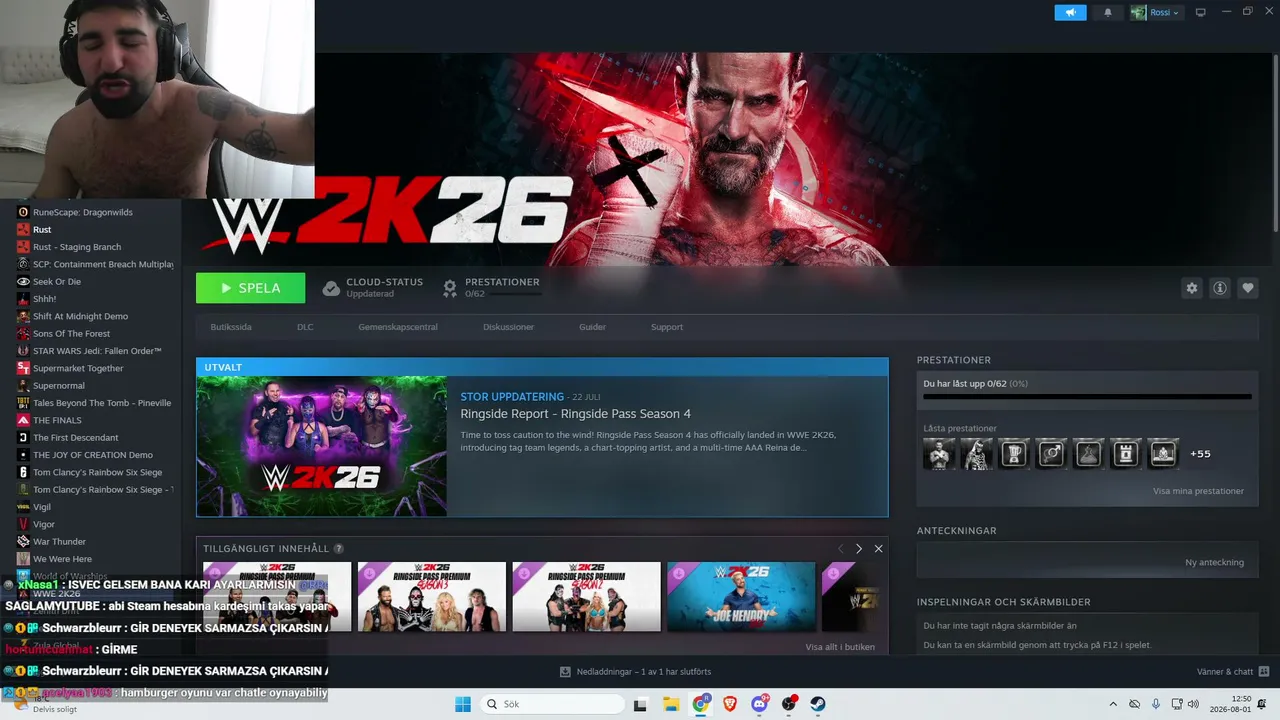Open Vänner & chatt panel
Screen dimensions: 1280x720
(x=1233, y=672)
